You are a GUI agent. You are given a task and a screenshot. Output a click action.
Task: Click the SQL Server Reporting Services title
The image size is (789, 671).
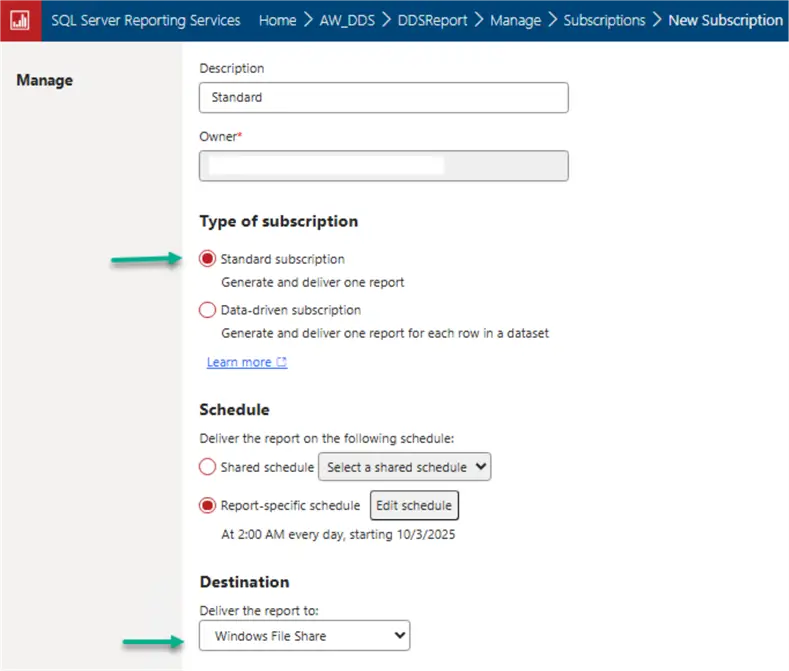146,20
